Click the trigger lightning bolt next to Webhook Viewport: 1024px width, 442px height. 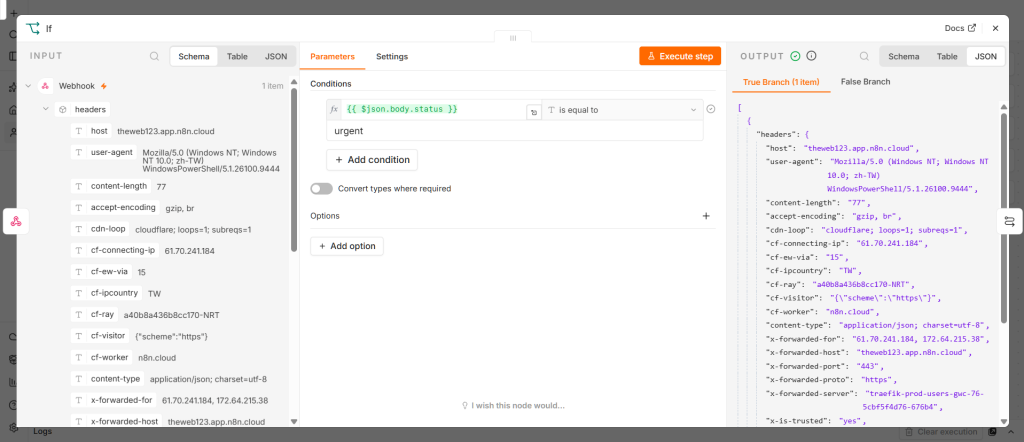(x=103, y=86)
